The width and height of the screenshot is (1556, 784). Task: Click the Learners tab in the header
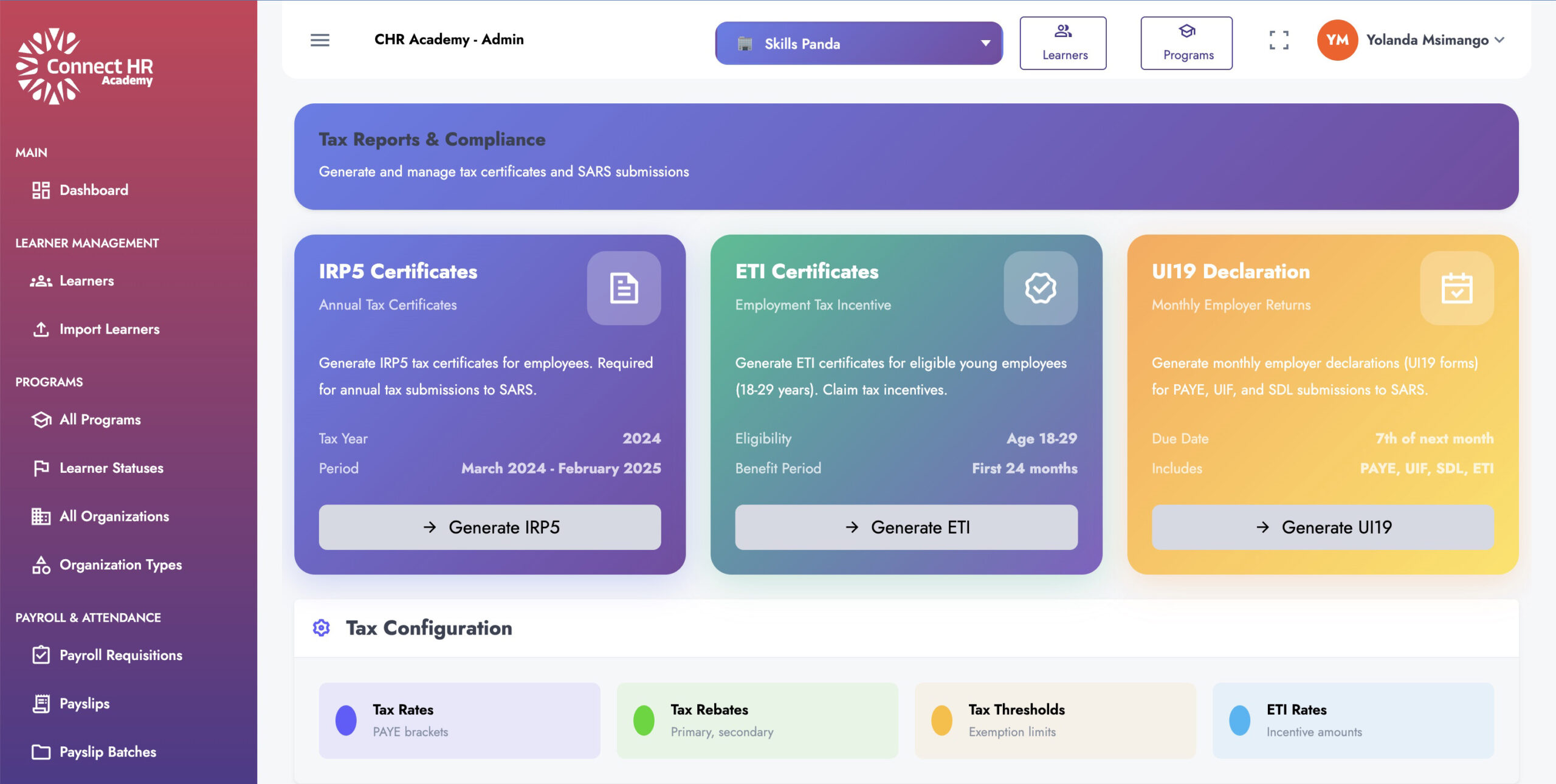(x=1064, y=42)
